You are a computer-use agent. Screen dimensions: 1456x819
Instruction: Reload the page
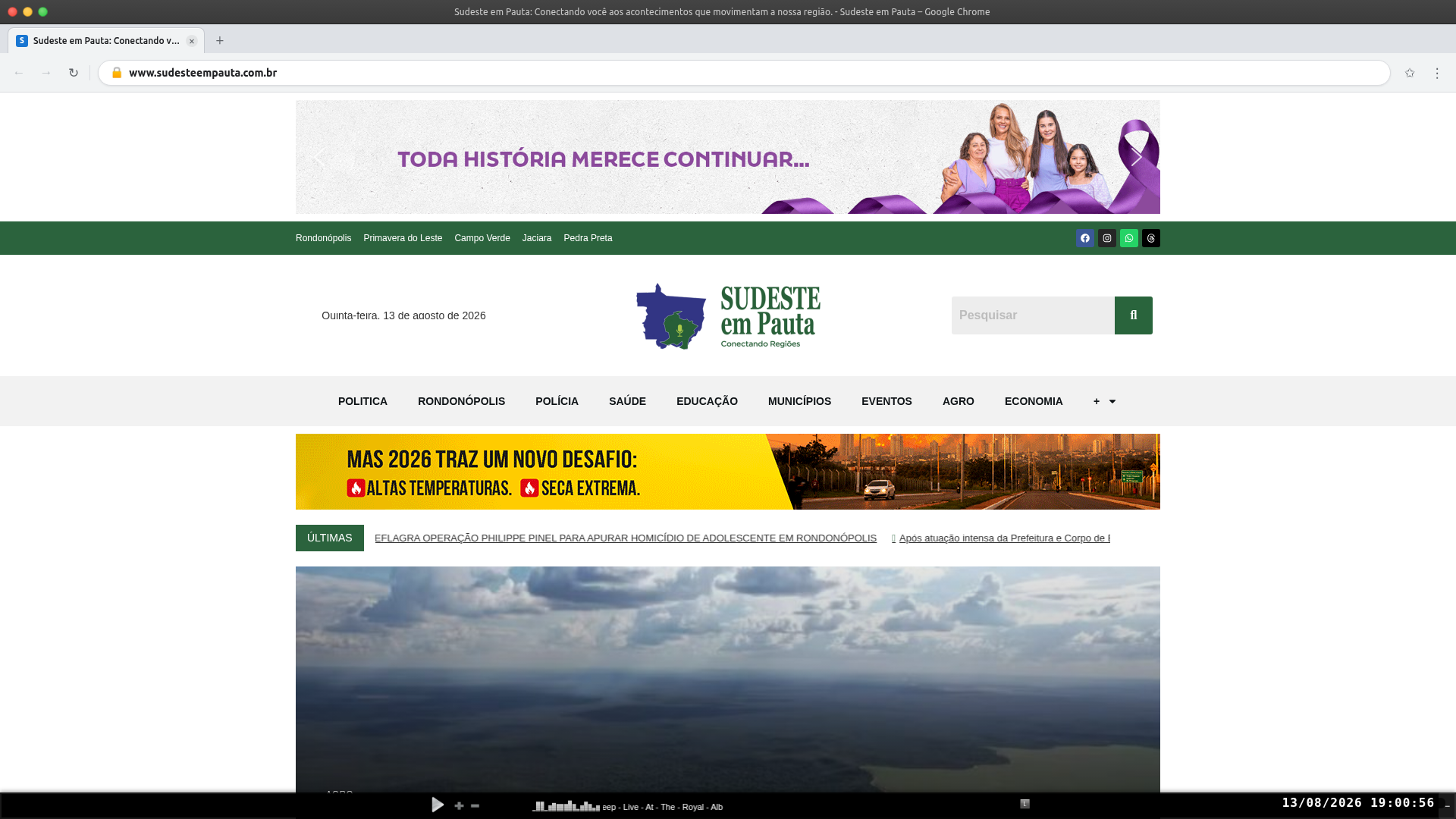pos(74,73)
